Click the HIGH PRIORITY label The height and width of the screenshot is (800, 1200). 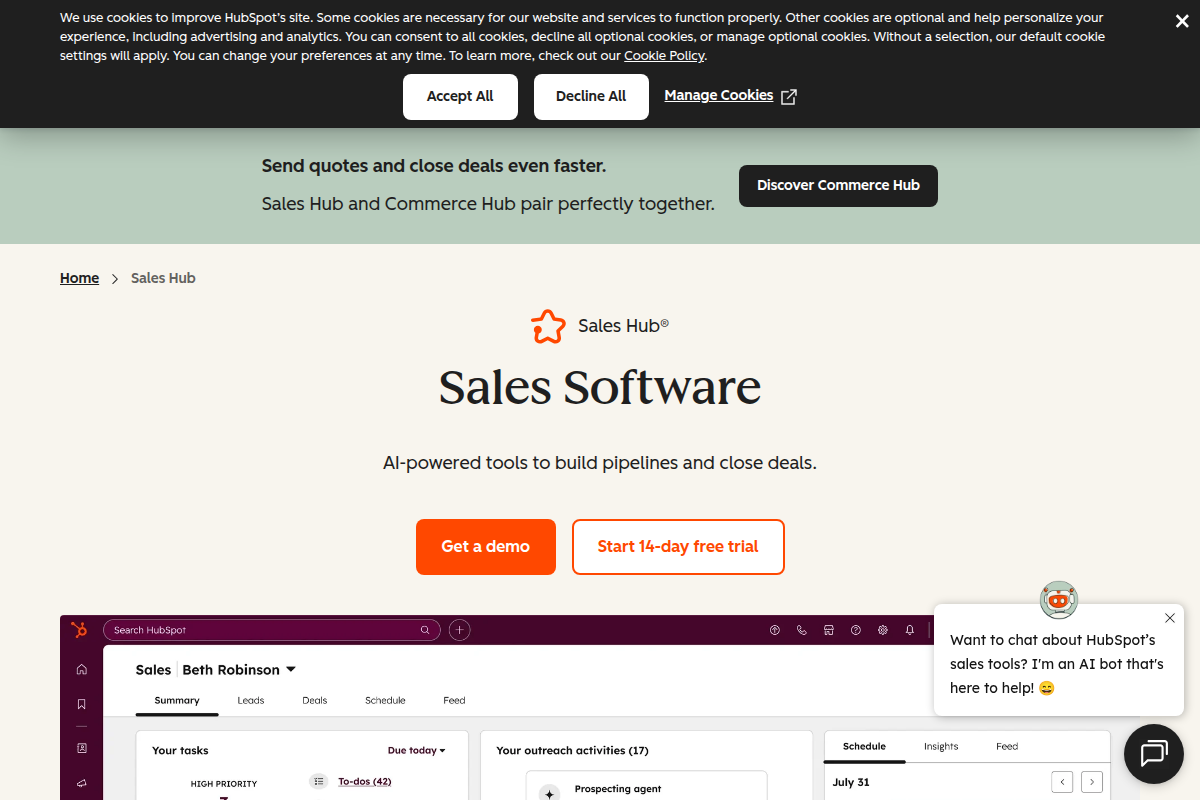(224, 784)
